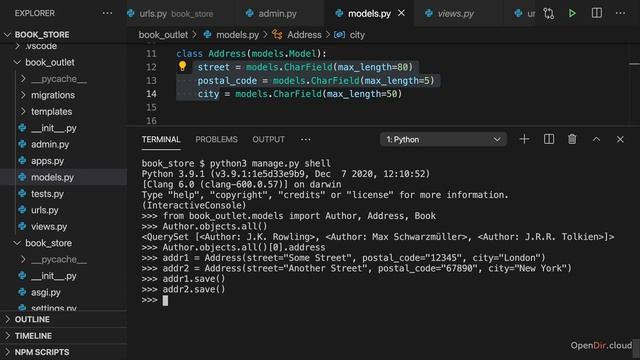This screenshot has height=360, width=640.
Task: Open editor More Actions ellipsis
Action: [620, 13]
